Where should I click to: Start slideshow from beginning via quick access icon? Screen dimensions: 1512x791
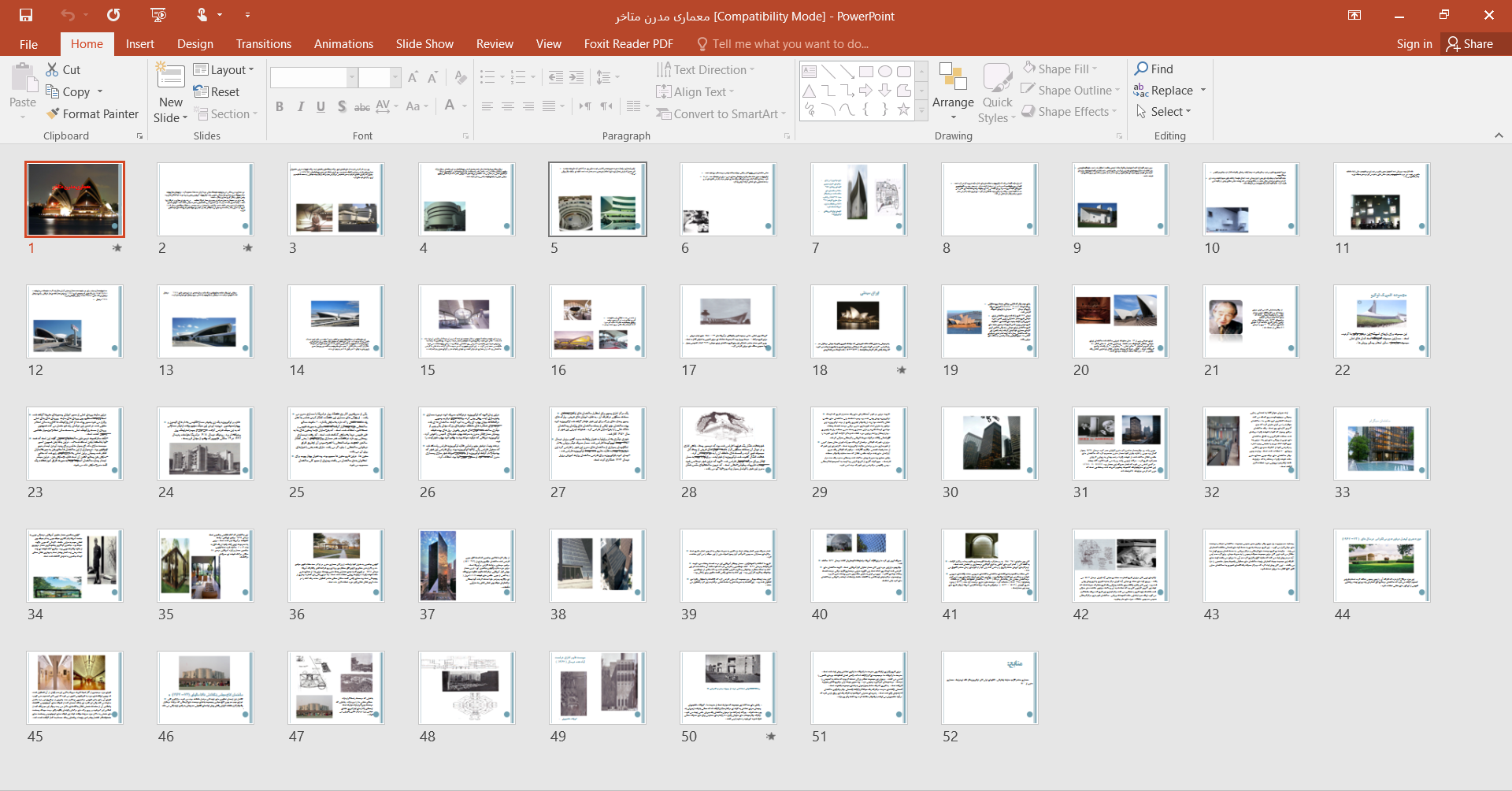tap(158, 15)
